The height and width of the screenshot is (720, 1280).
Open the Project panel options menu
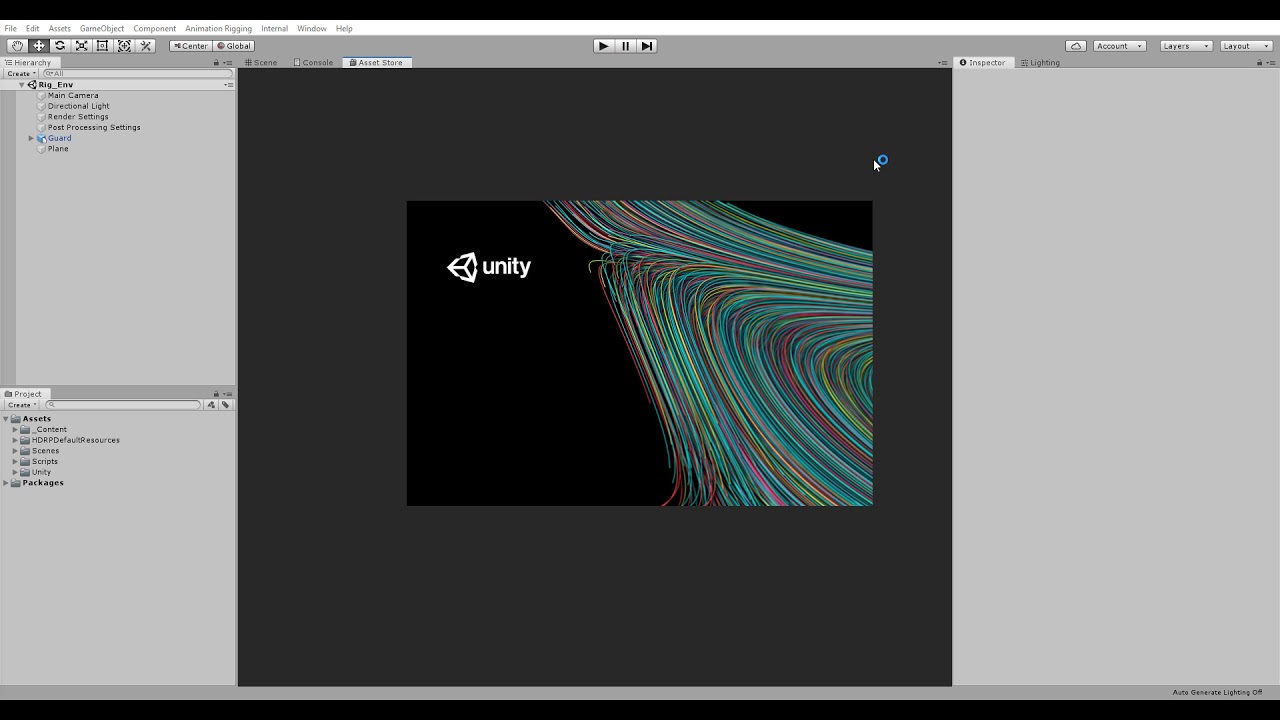pos(228,394)
